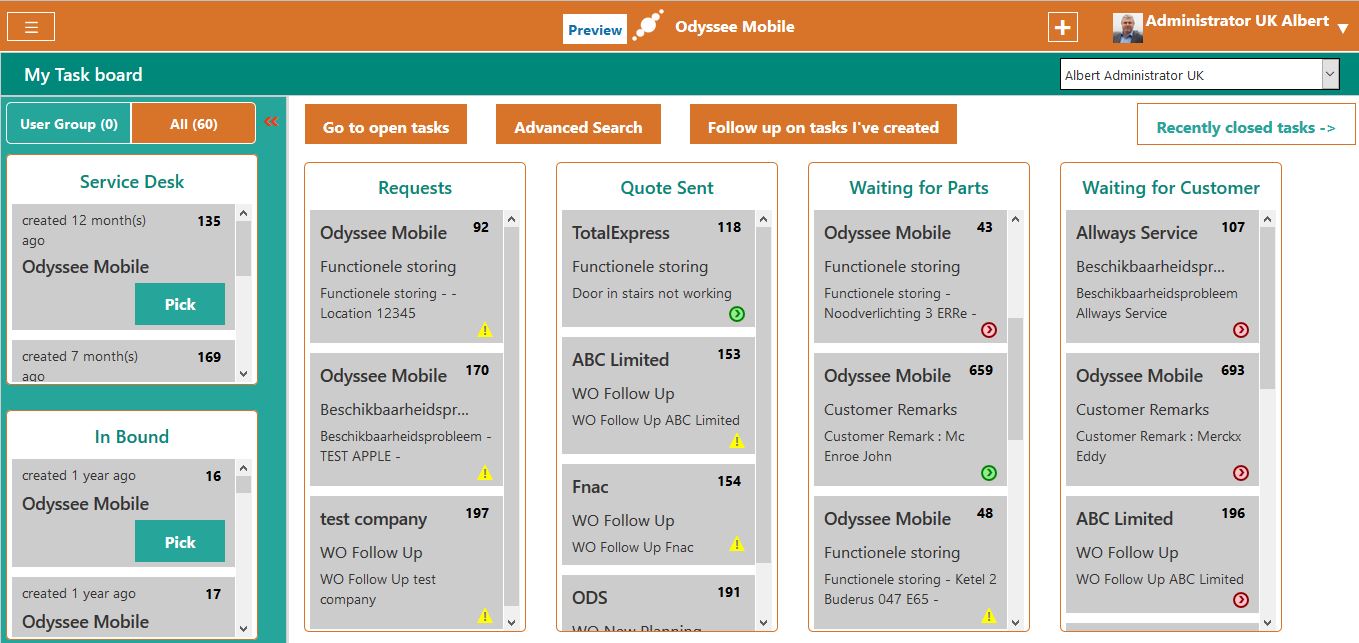This screenshot has height=643, width=1359.
Task: Click green arrow icon on task 659
Action: pyautogui.click(x=989, y=473)
